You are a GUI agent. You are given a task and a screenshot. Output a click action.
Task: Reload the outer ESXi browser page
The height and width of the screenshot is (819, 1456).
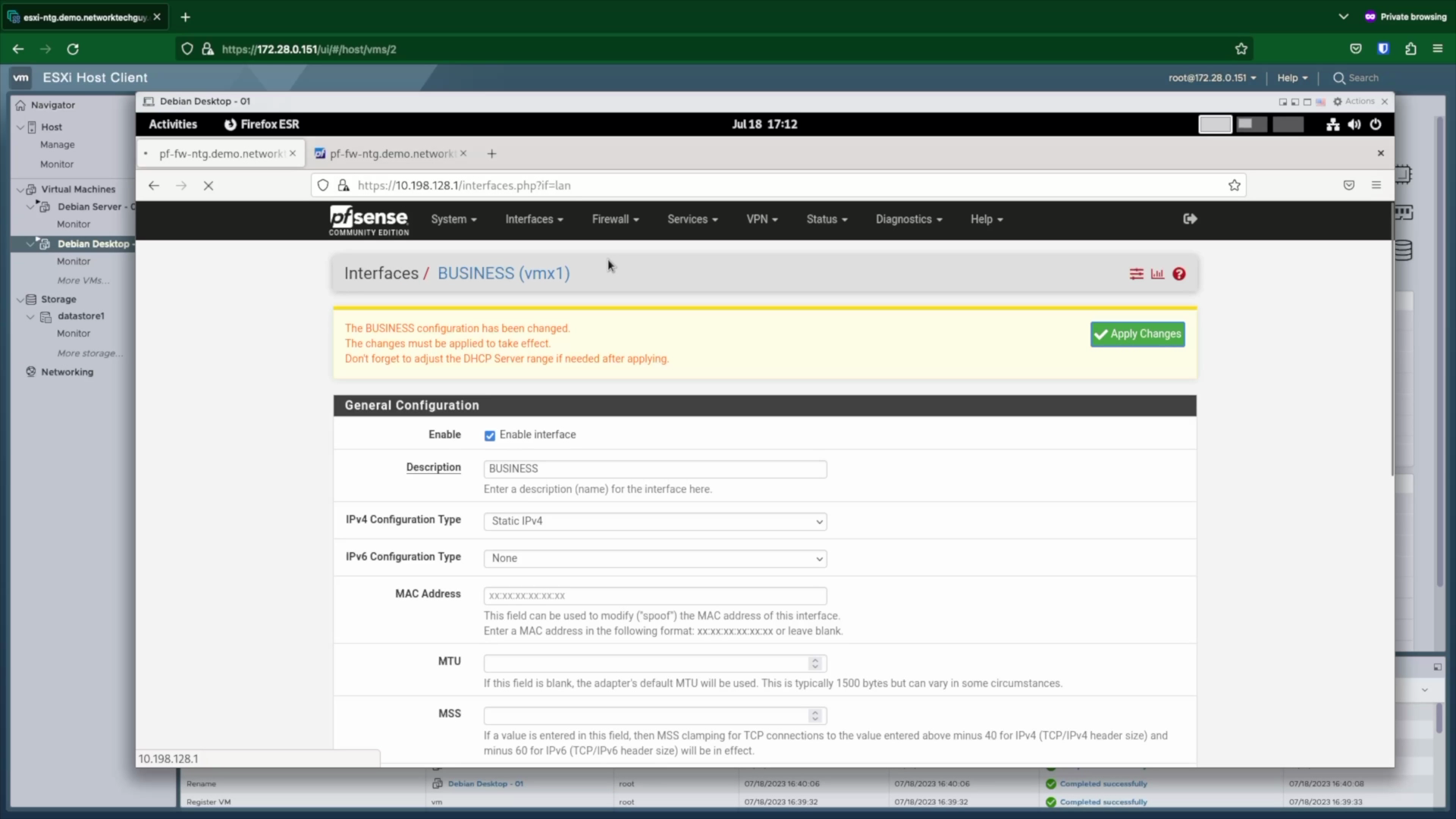tap(73, 49)
